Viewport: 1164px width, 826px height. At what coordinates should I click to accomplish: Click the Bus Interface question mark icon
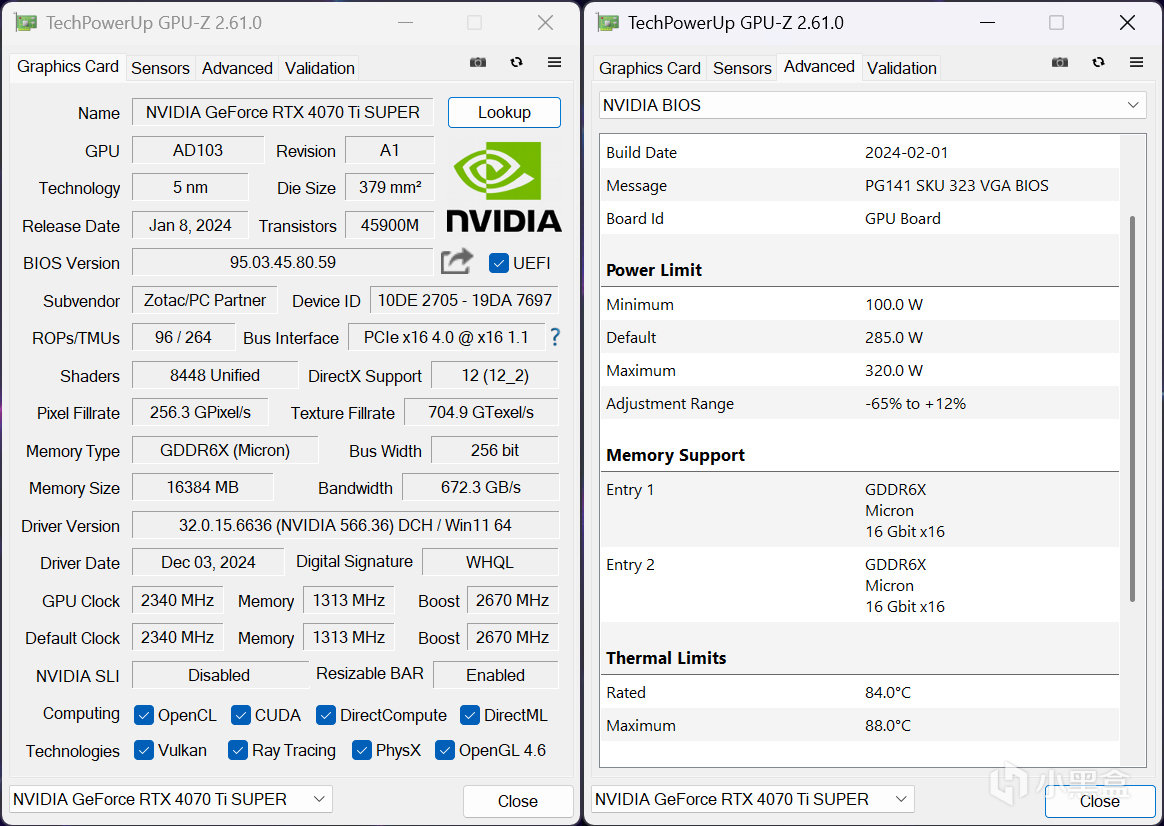point(555,337)
